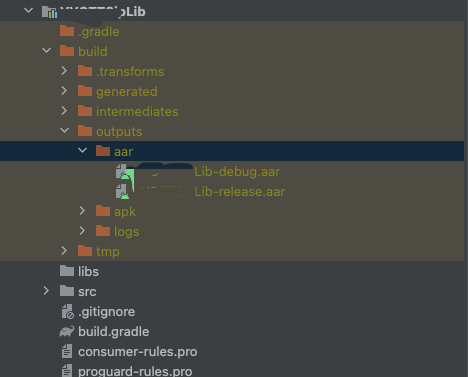Collapse the outputs folder chevron
Screen dimensions: 468x377
click(65, 131)
